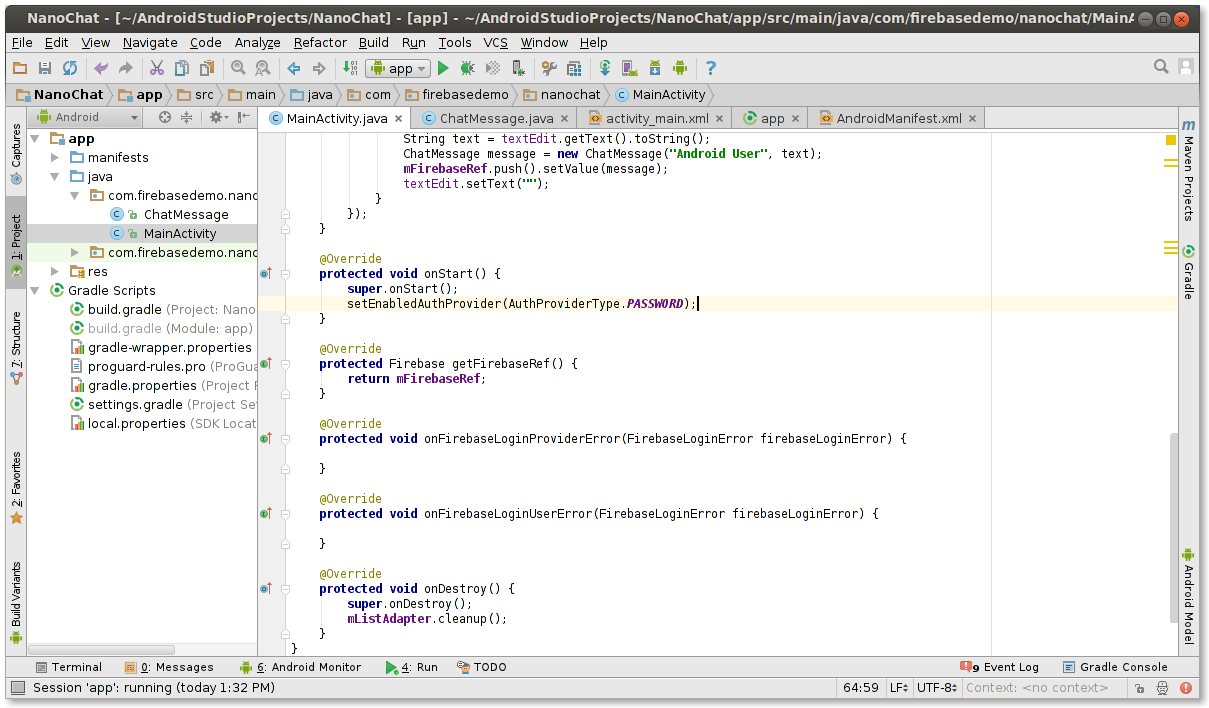The width and height of the screenshot is (1209, 708).
Task: Click the Find magnifier icon
Action: pos(238,68)
